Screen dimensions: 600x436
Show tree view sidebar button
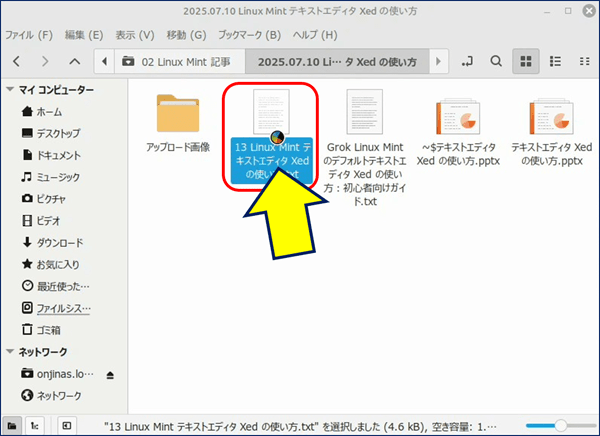point(34,425)
